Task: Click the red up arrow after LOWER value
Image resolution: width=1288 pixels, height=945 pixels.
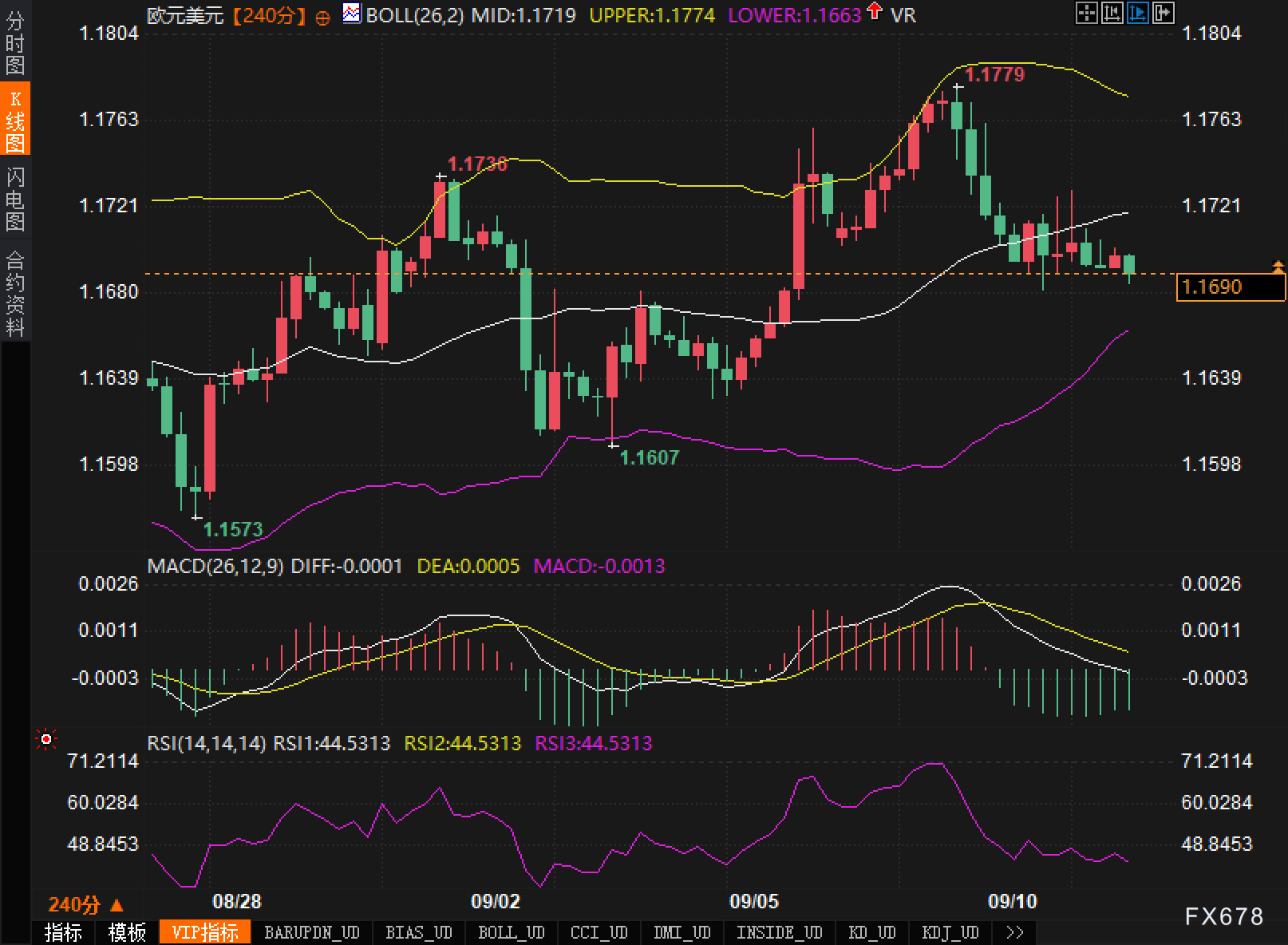Action: tap(875, 12)
